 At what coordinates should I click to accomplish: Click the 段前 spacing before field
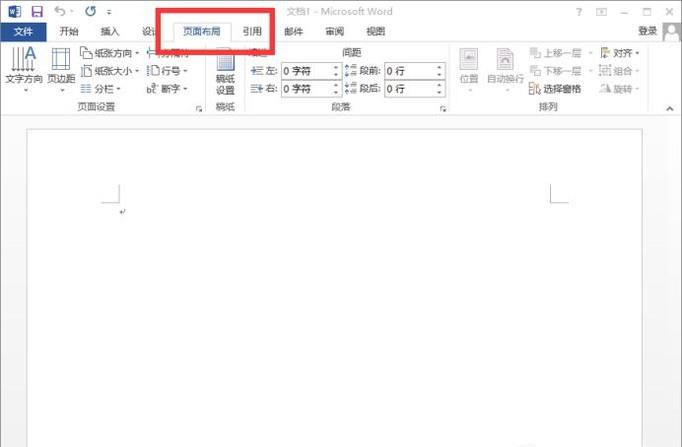[x=415, y=71]
